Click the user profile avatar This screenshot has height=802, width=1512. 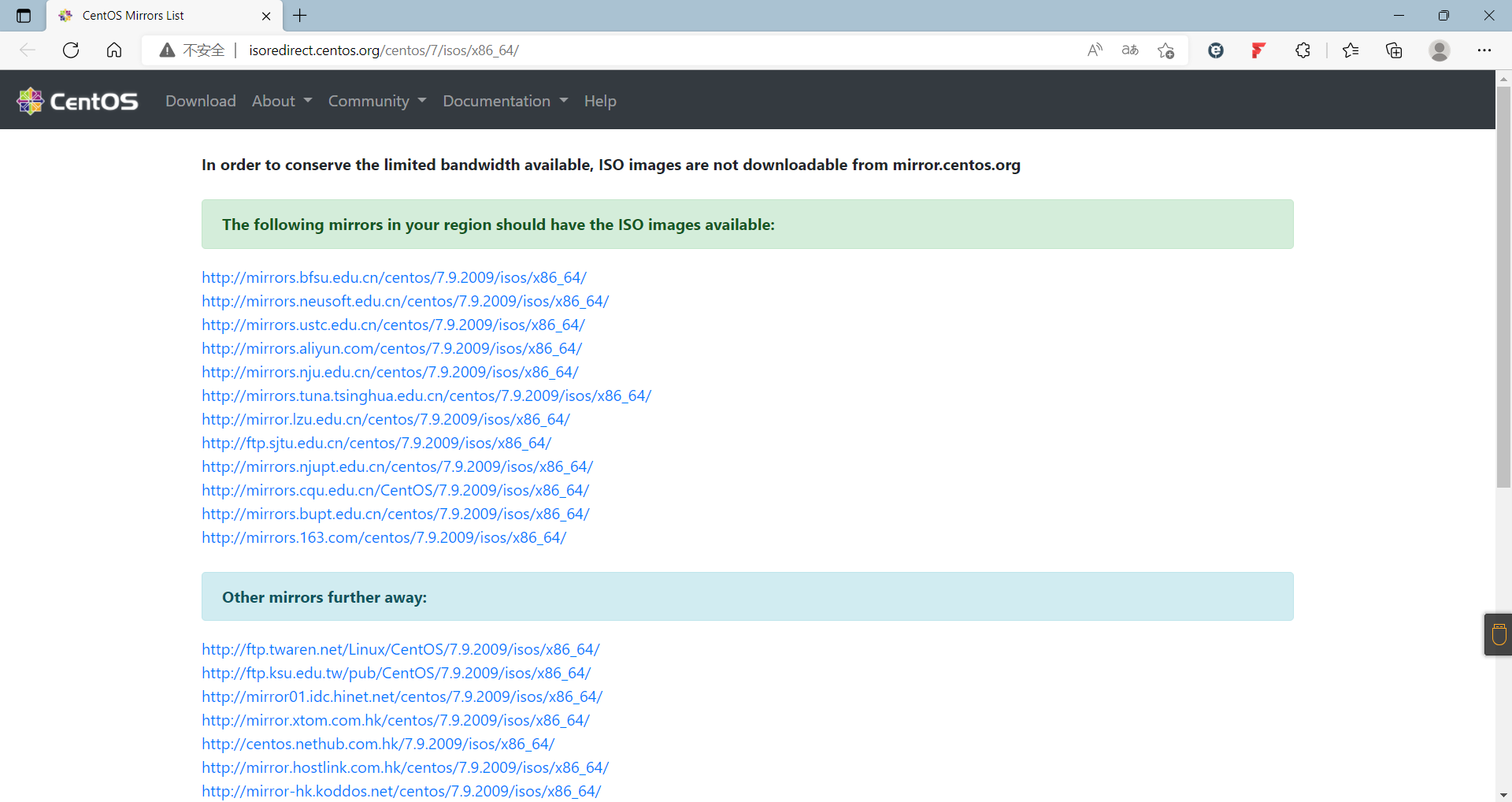tap(1440, 50)
